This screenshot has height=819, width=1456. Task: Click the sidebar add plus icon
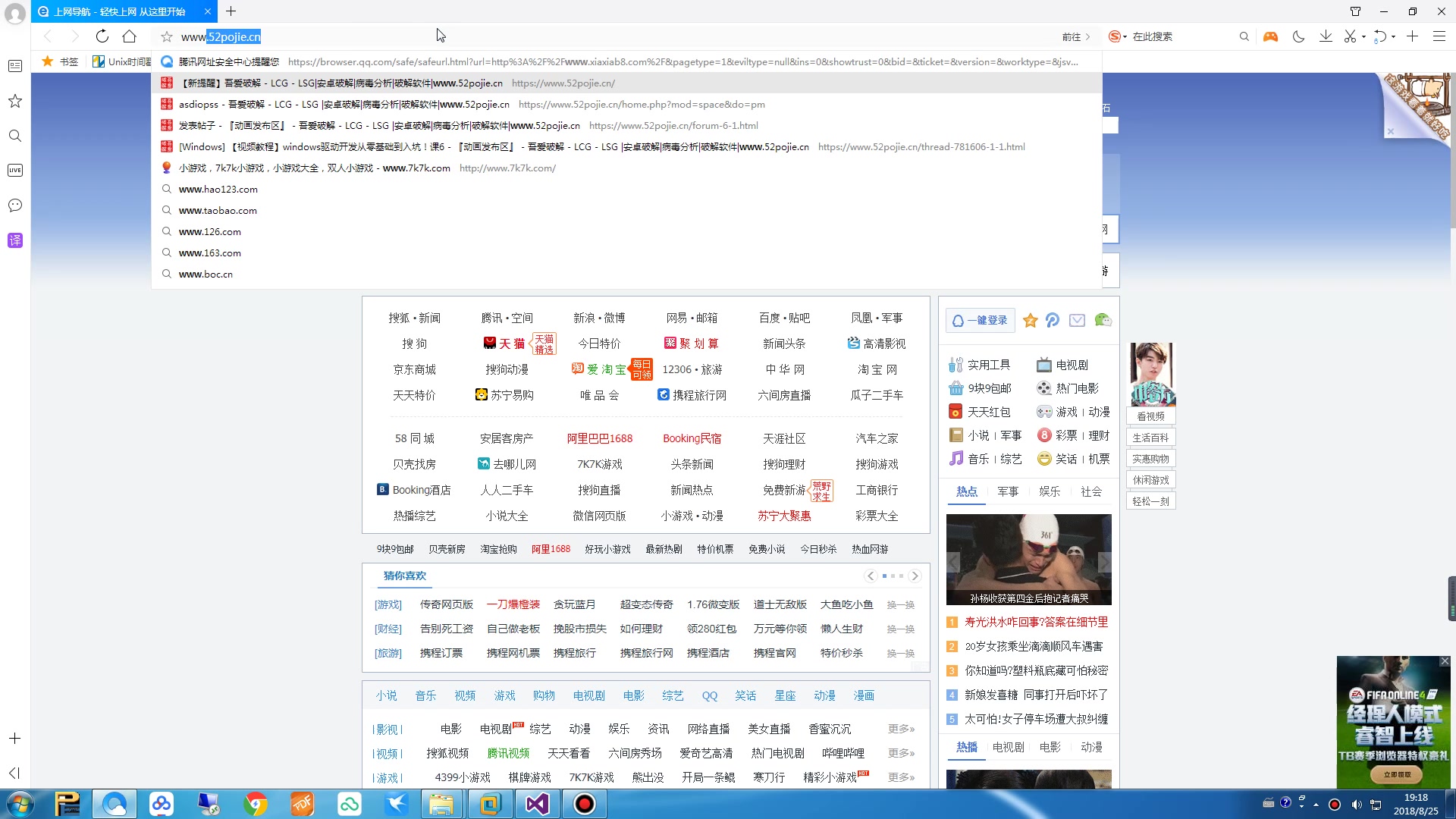(14, 738)
